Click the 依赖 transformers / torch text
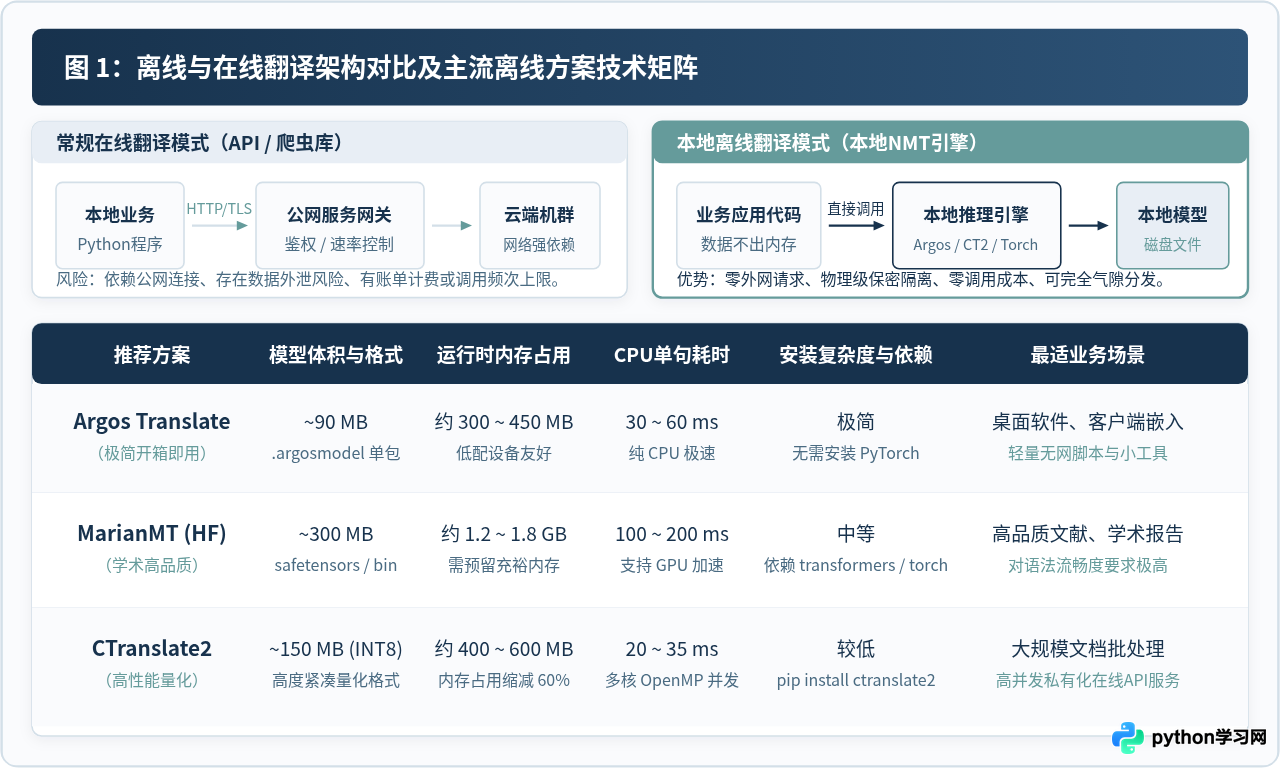 click(856, 565)
